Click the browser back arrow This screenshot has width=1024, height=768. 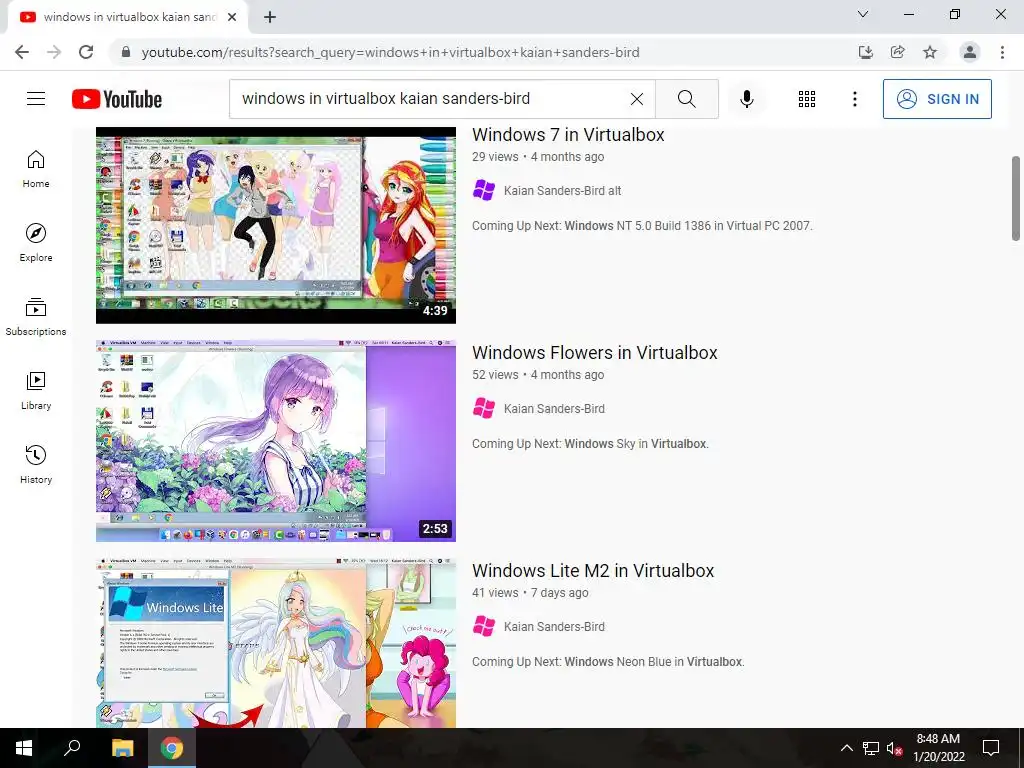point(22,52)
